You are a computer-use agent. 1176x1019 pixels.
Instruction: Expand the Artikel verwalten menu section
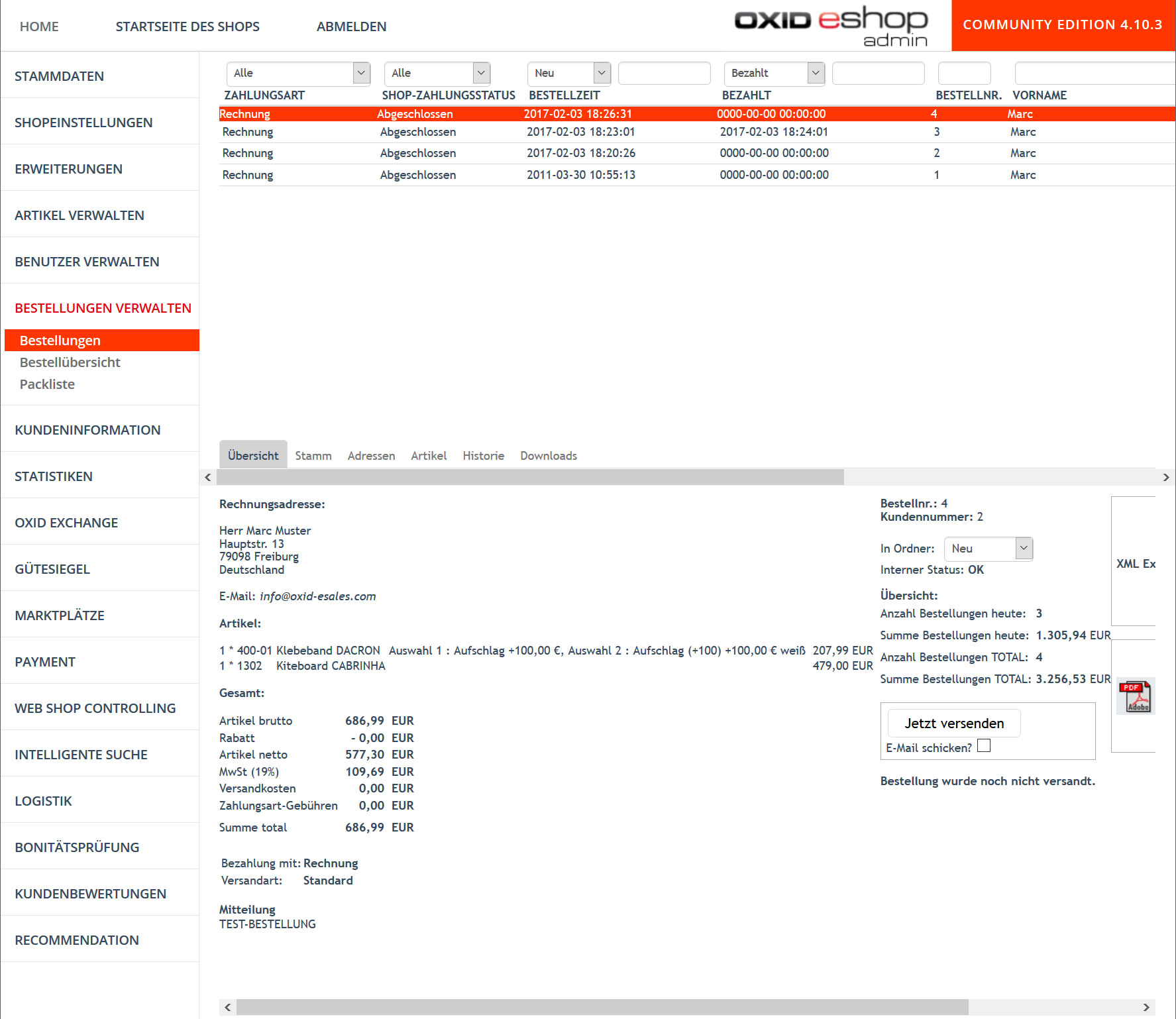80,215
